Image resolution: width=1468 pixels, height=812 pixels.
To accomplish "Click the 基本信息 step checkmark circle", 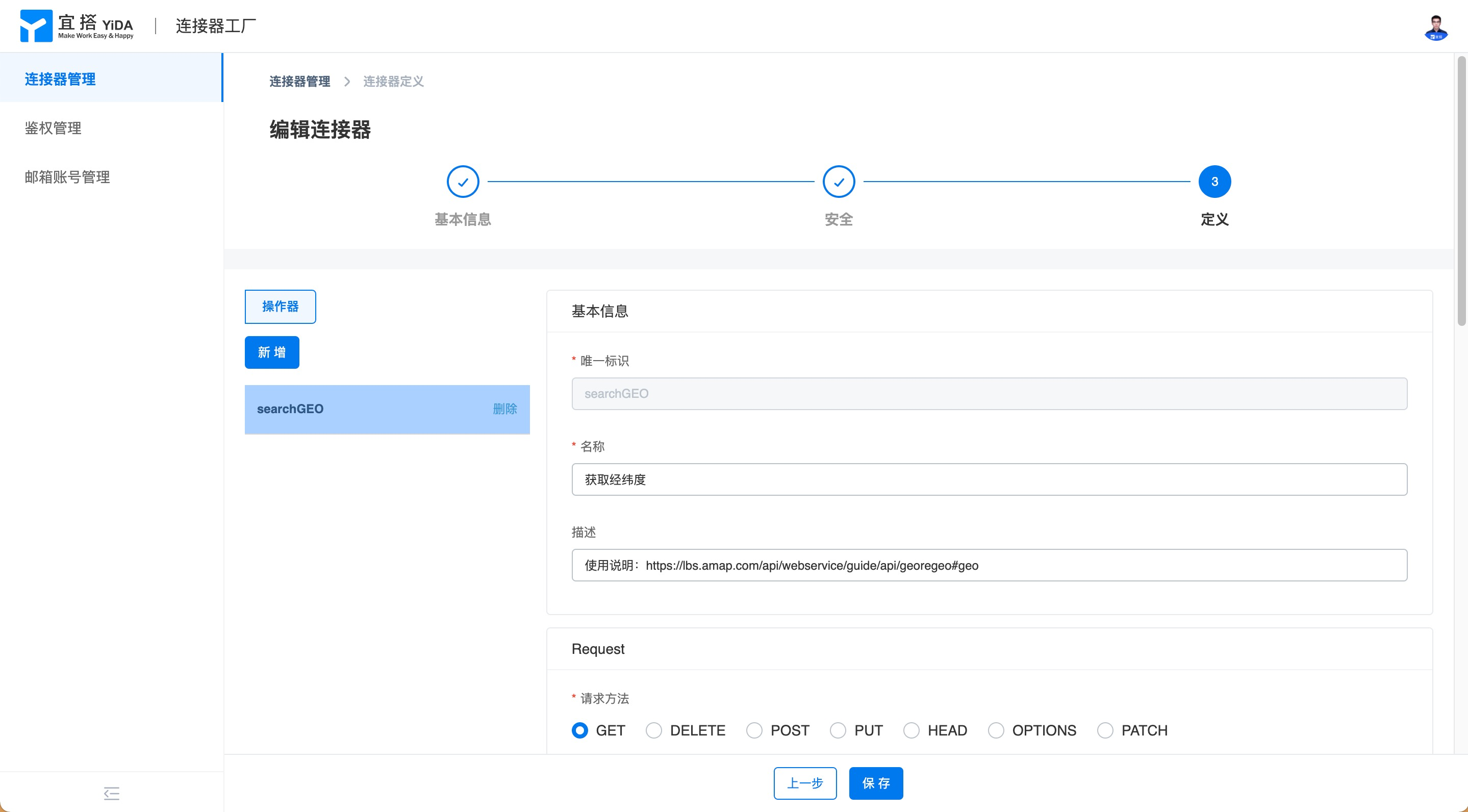I will click(463, 182).
